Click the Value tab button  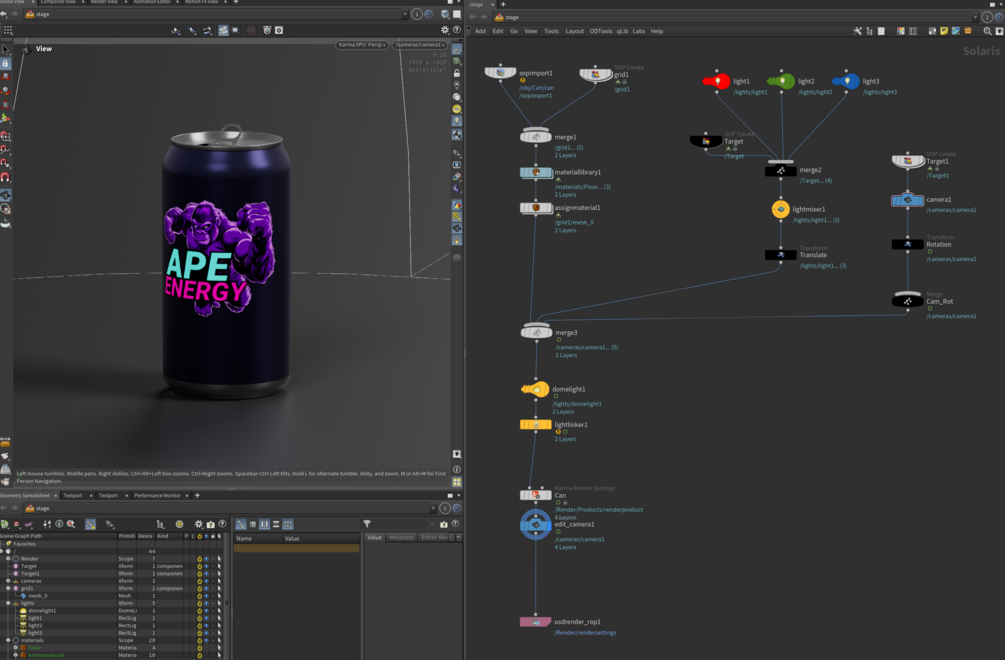(374, 538)
